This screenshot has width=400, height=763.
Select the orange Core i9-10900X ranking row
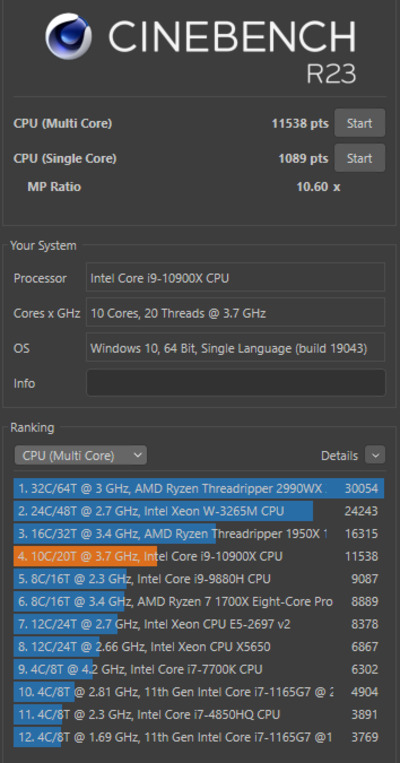199,556
